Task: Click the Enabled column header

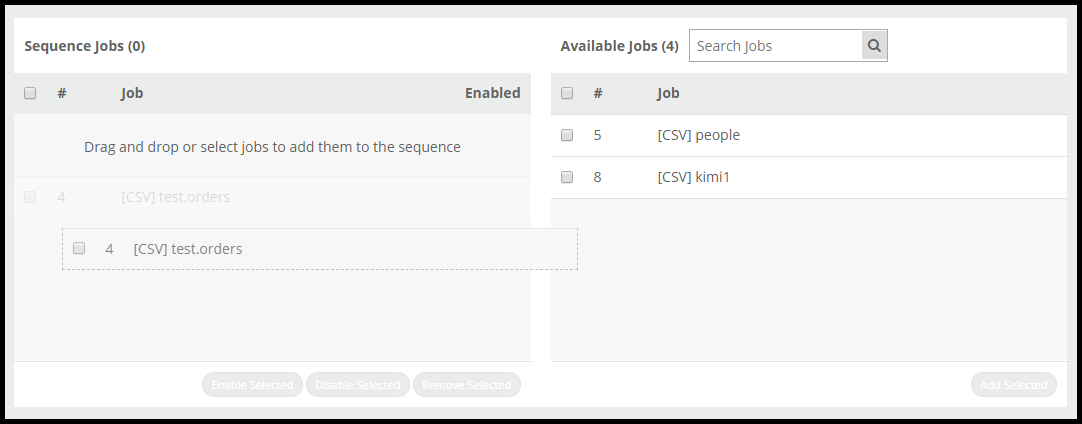Action: coord(492,93)
